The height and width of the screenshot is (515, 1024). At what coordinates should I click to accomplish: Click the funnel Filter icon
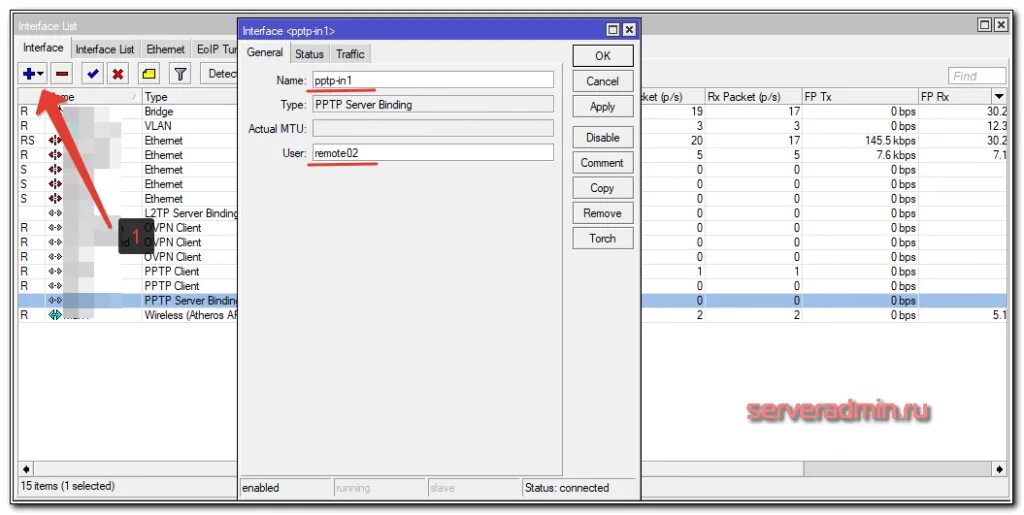pyautogui.click(x=180, y=74)
